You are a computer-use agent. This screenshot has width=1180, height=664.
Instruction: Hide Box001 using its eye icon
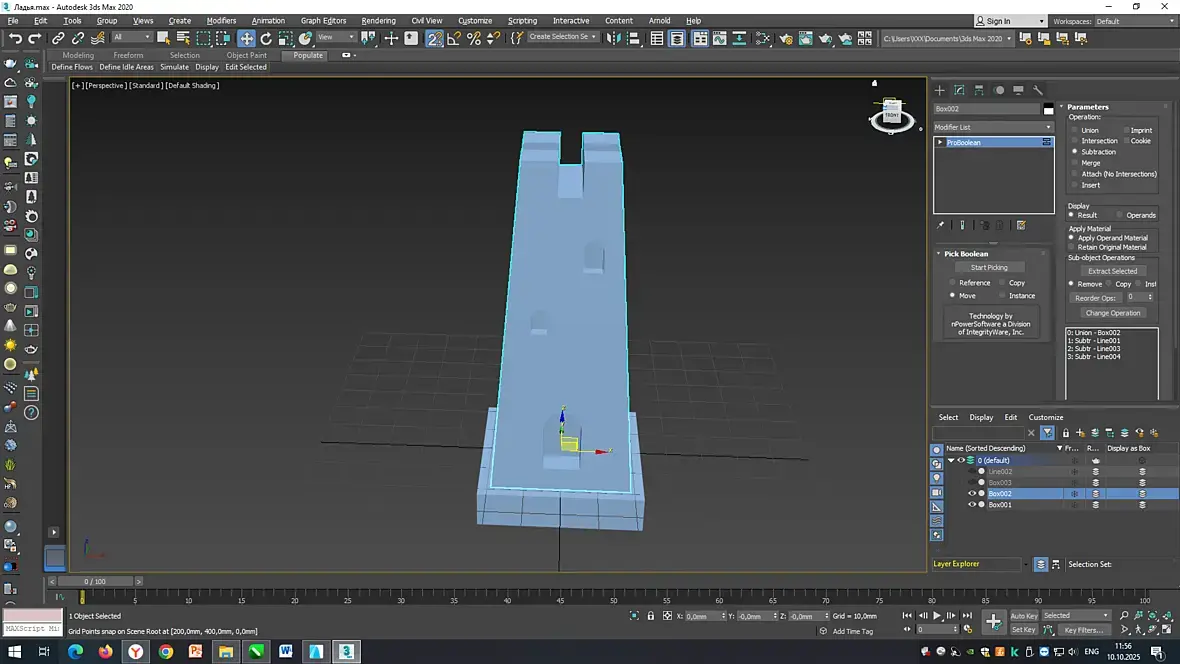point(971,505)
